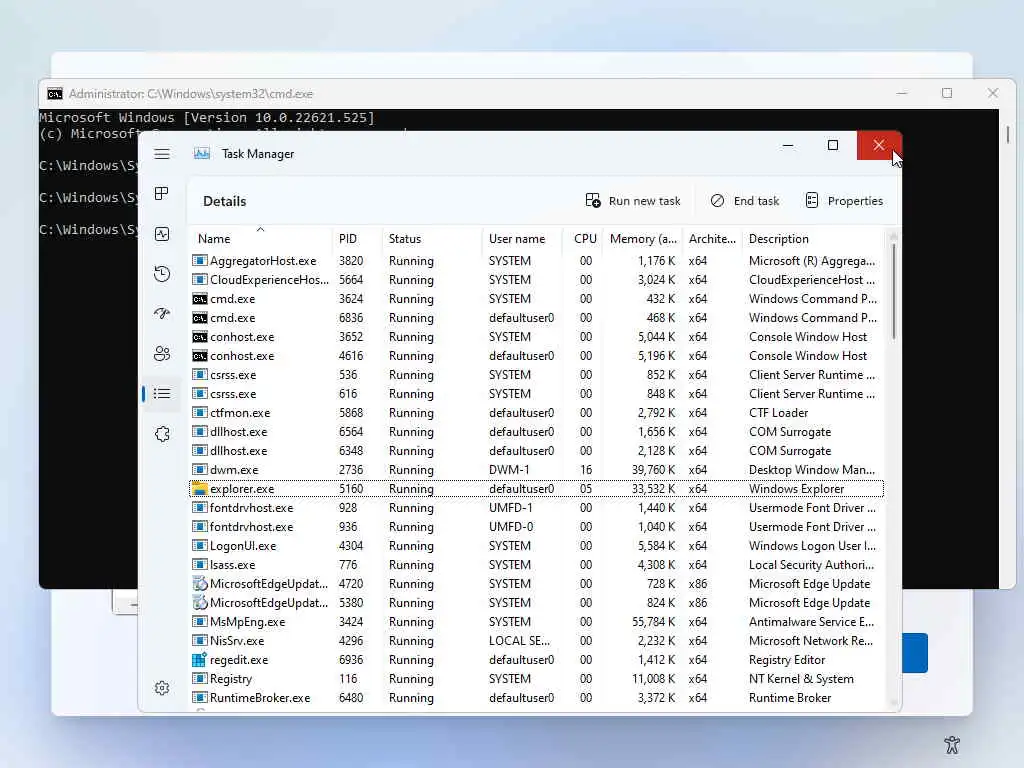This screenshot has width=1024, height=768.
Task: Sort by CPU column header
Action: click(583, 238)
